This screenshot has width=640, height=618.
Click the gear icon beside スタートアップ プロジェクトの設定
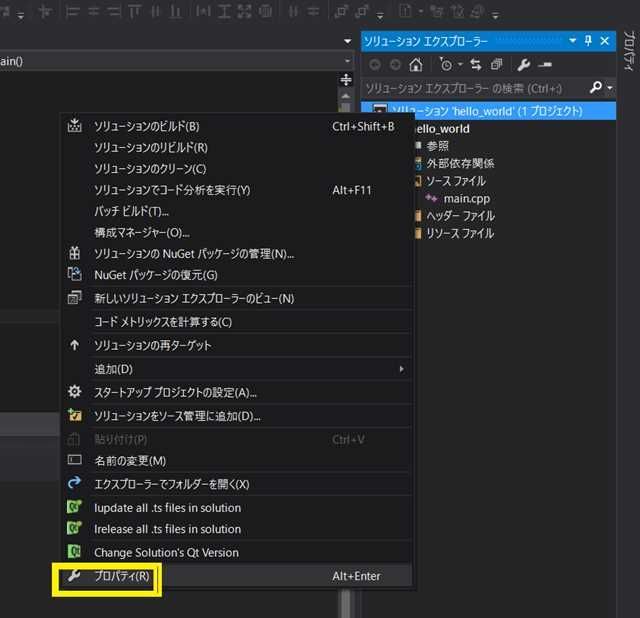pos(74,392)
